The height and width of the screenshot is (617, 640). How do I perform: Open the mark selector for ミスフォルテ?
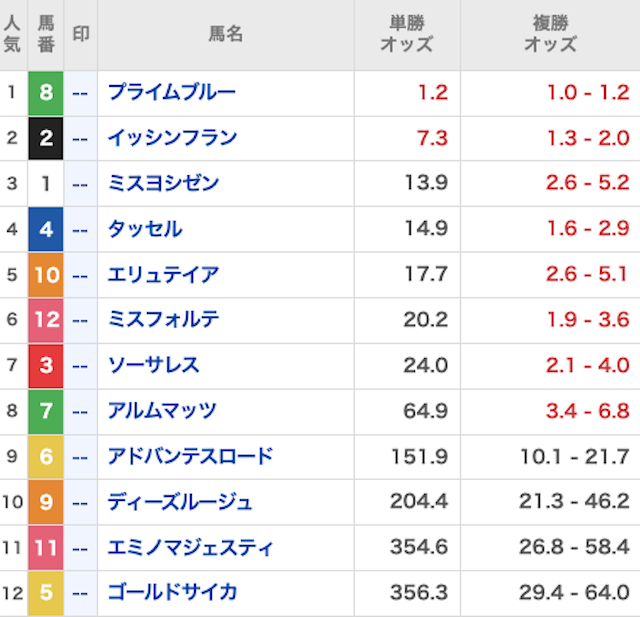click(81, 320)
